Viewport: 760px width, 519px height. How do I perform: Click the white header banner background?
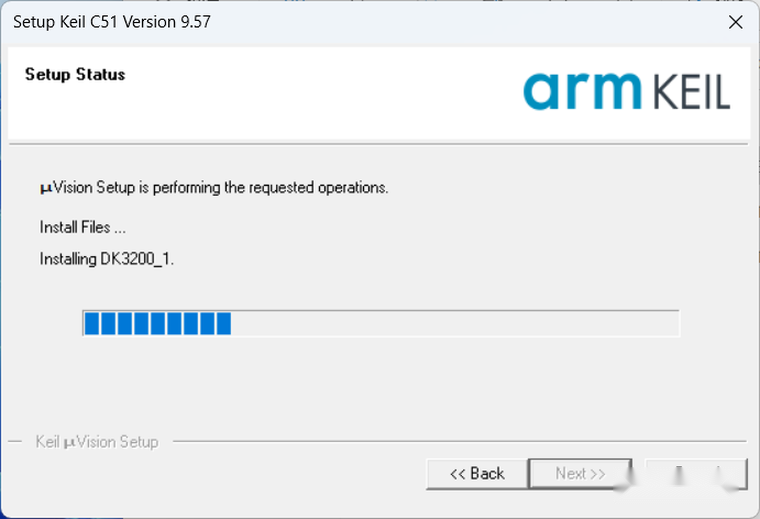(x=310, y=107)
